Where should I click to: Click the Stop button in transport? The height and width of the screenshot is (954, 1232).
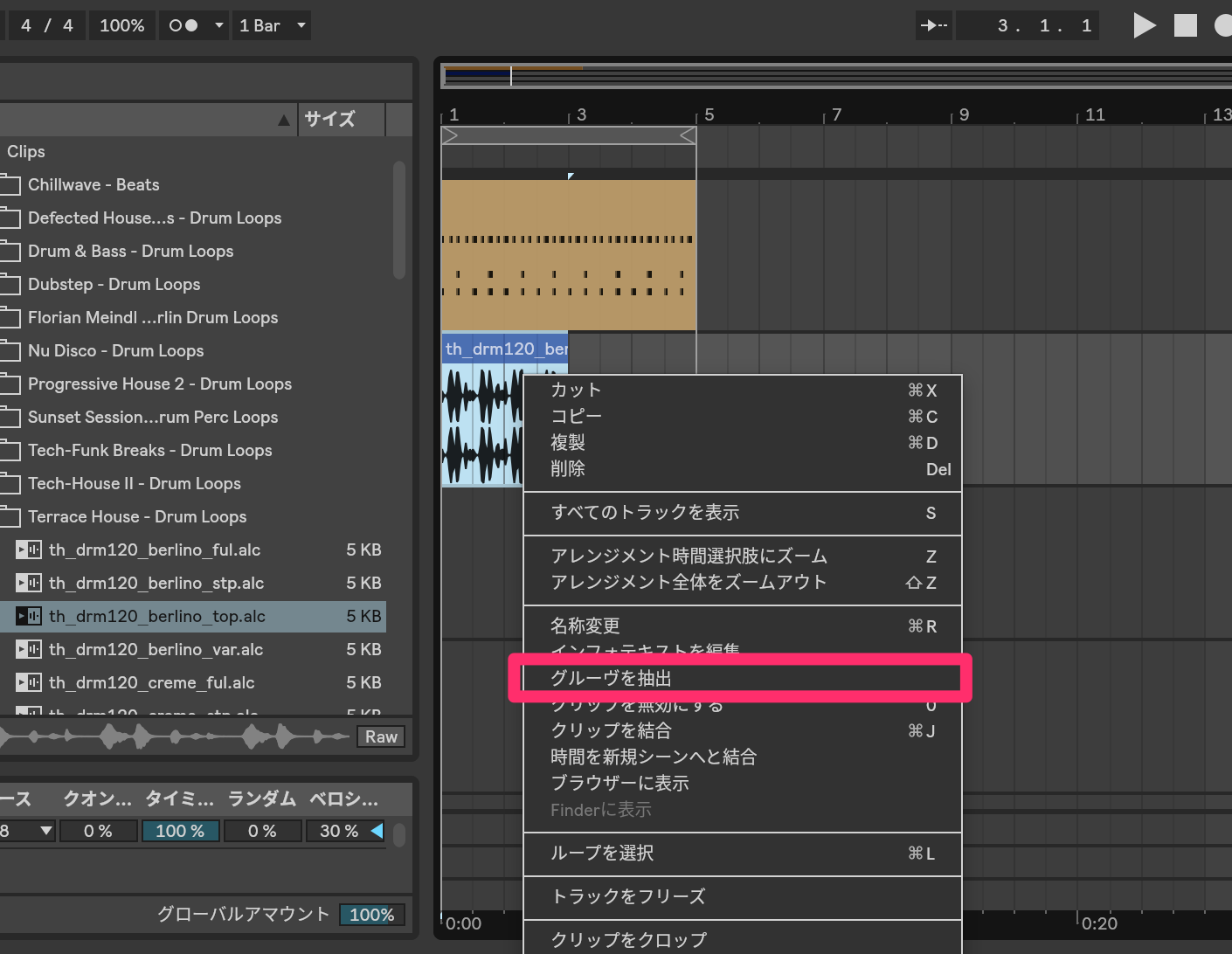(1186, 25)
